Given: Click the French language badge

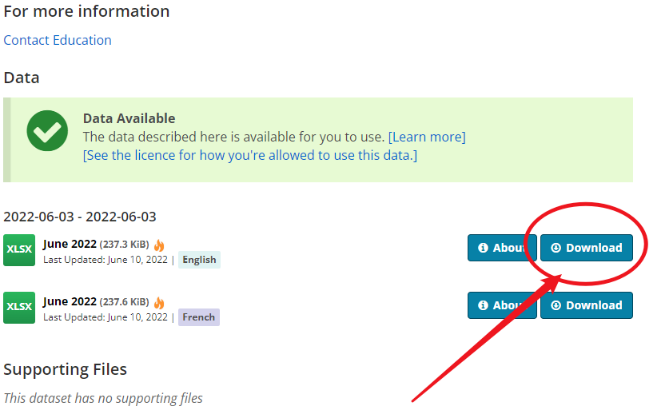Looking at the screenshot, I should pos(198,317).
